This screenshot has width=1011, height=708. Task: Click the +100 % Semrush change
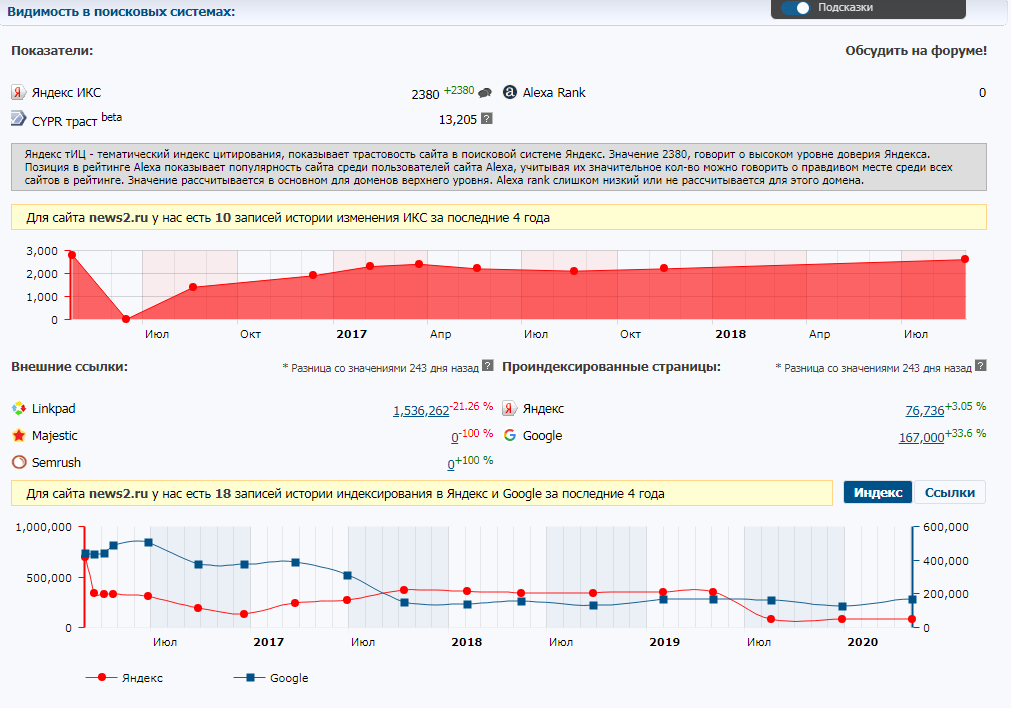point(474,460)
